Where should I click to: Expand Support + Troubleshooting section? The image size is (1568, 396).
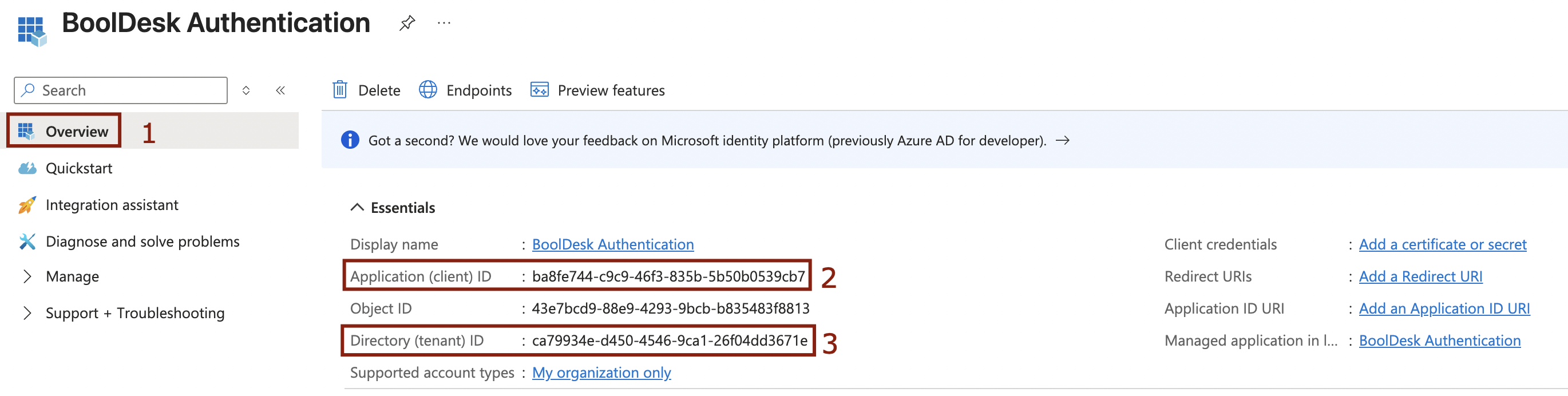click(27, 313)
